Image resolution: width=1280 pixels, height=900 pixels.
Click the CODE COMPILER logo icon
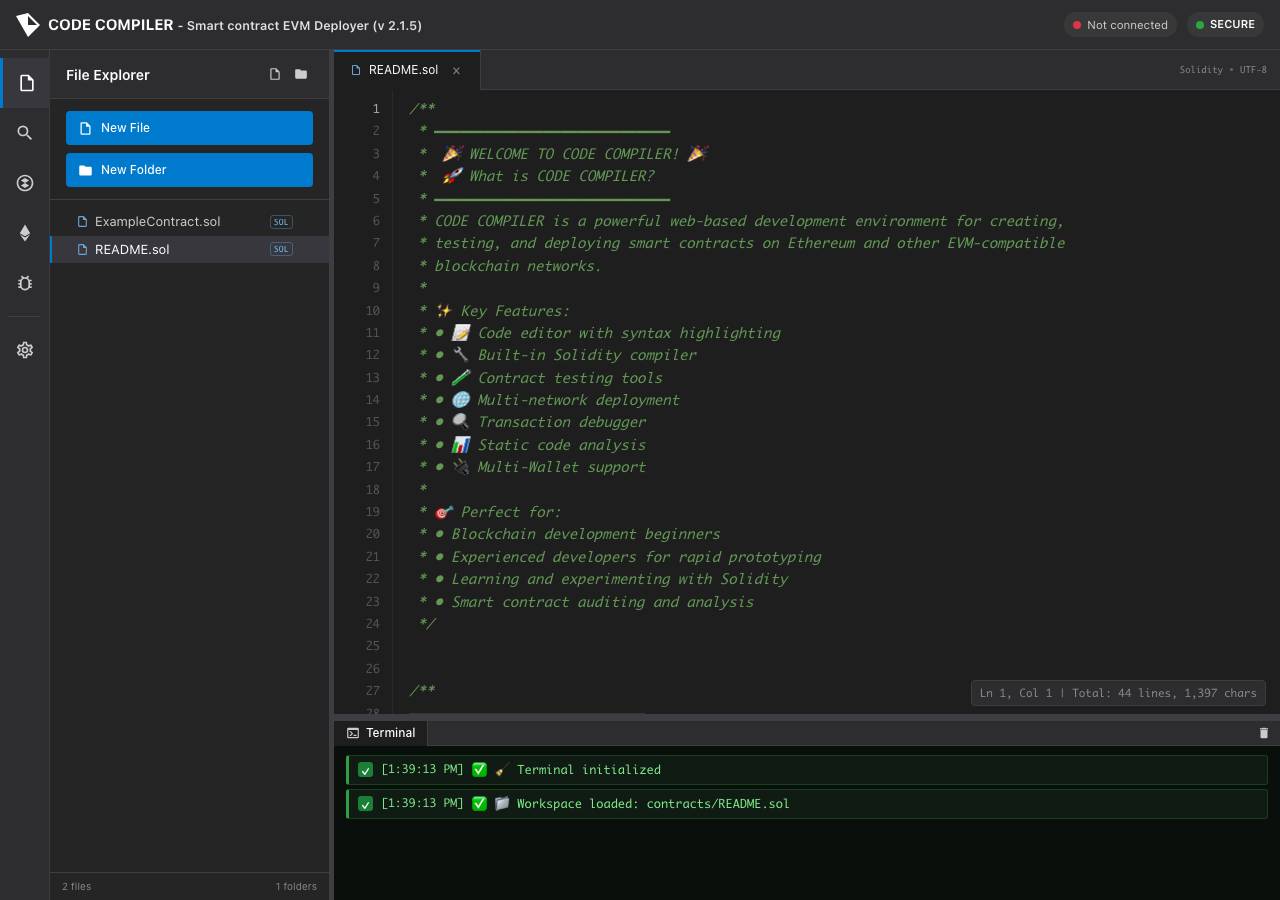click(28, 24)
